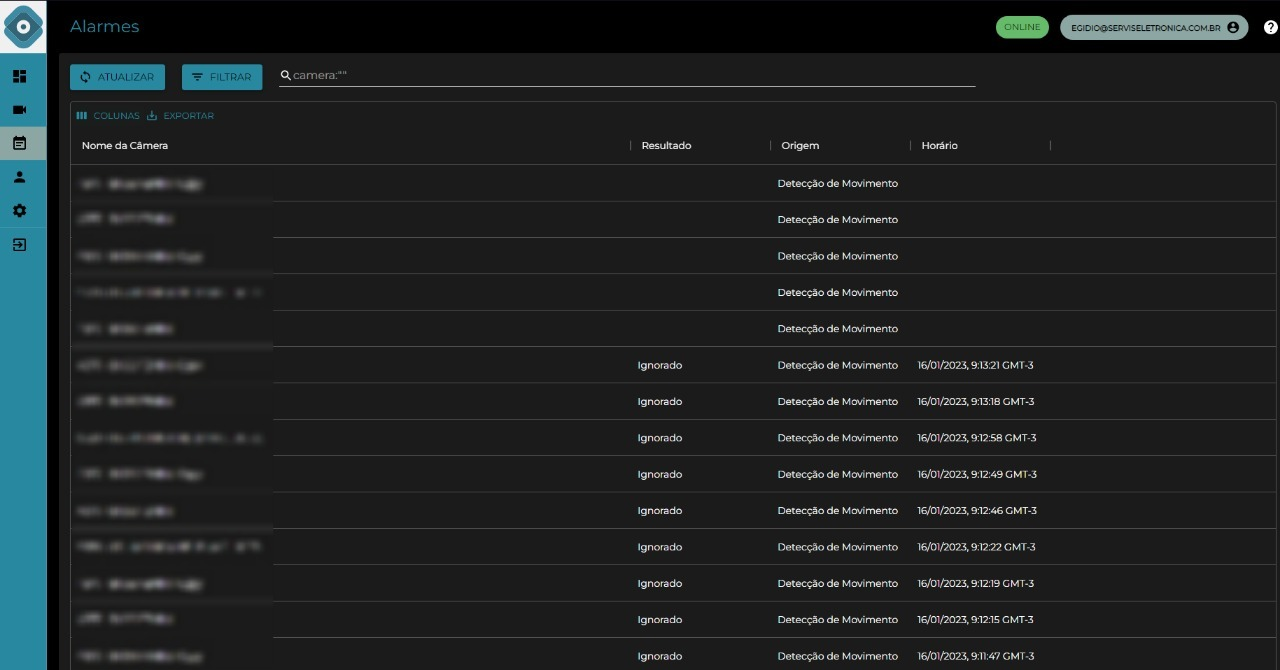The height and width of the screenshot is (670, 1280).
Task: Click Detecção de Movimento in the 9:12:15 row
Action: (838, 620)
